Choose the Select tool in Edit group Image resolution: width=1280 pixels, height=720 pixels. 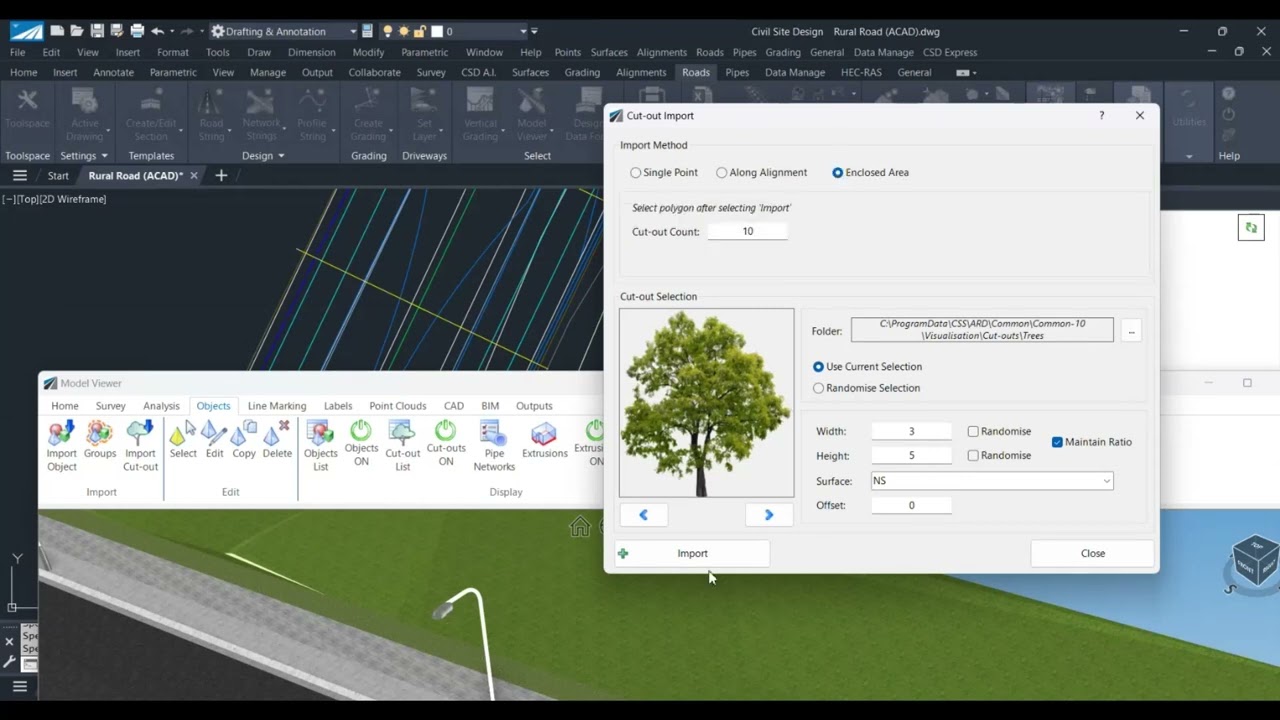(x=183, y=440)
